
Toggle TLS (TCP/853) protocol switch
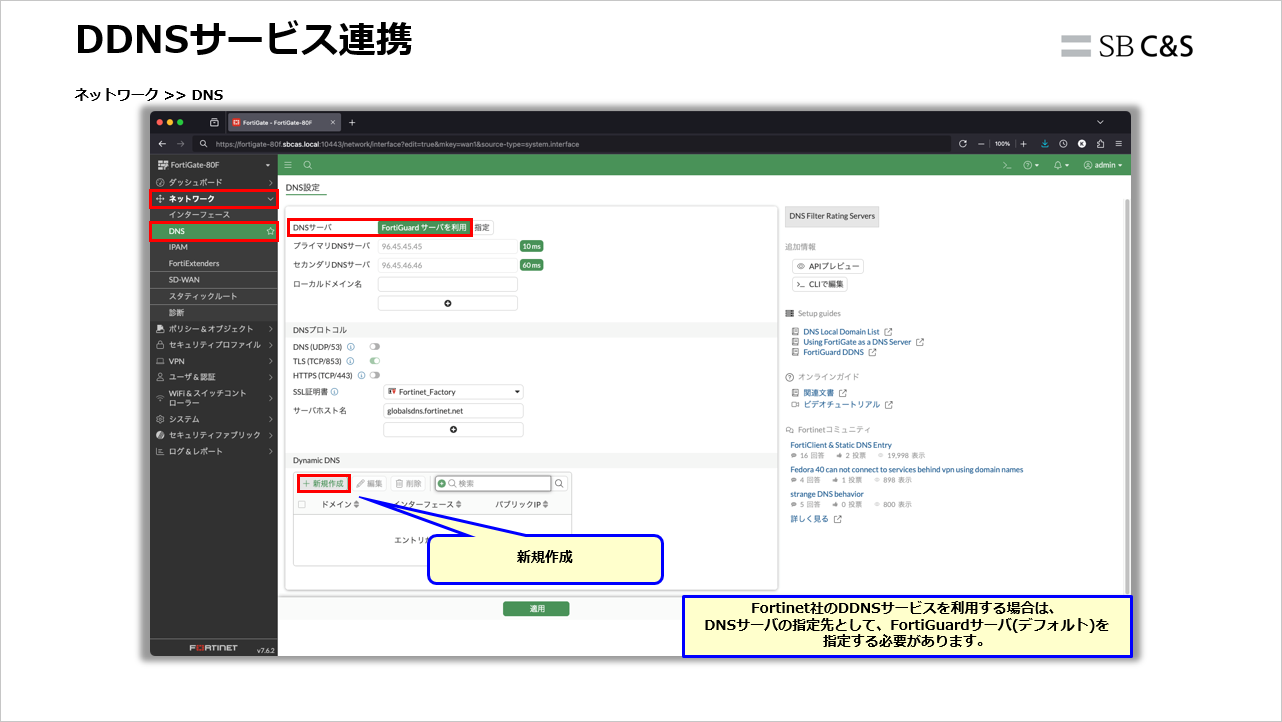coord(375,361)
